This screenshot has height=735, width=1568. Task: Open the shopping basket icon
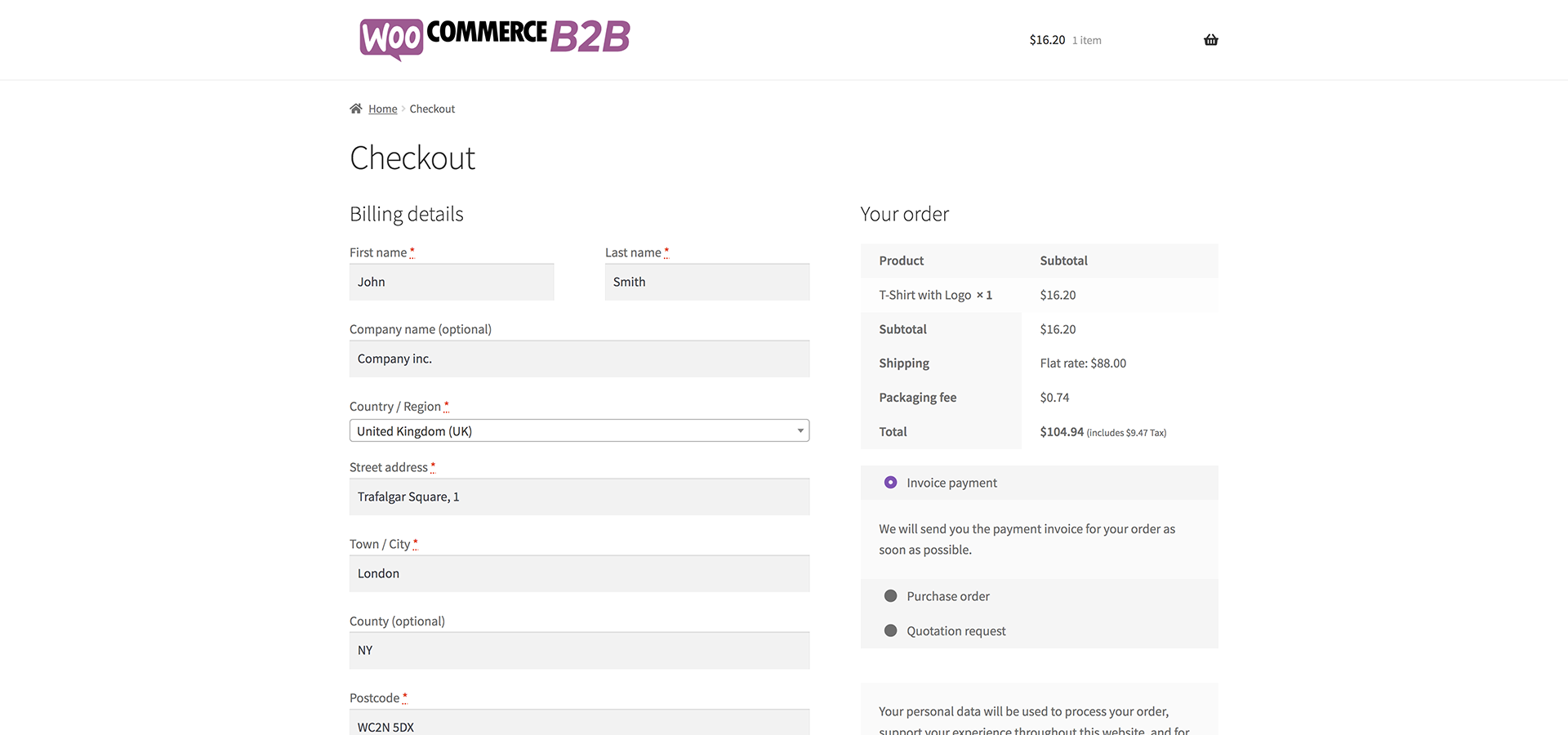1210,40
